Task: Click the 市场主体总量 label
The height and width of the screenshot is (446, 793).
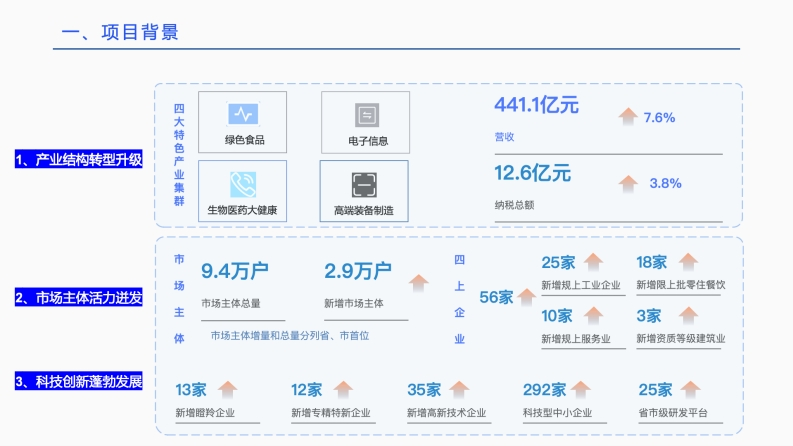Action: [231, 303]
